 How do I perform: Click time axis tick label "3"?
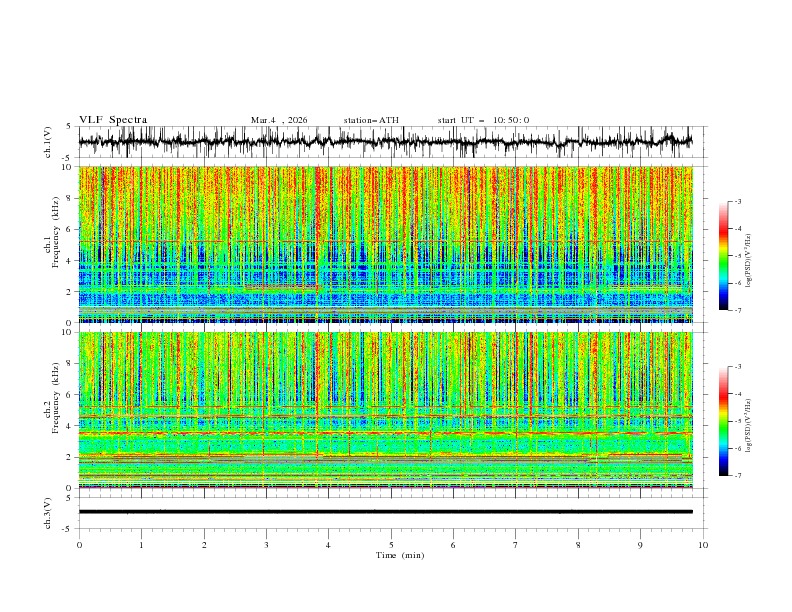click(266, 545)
